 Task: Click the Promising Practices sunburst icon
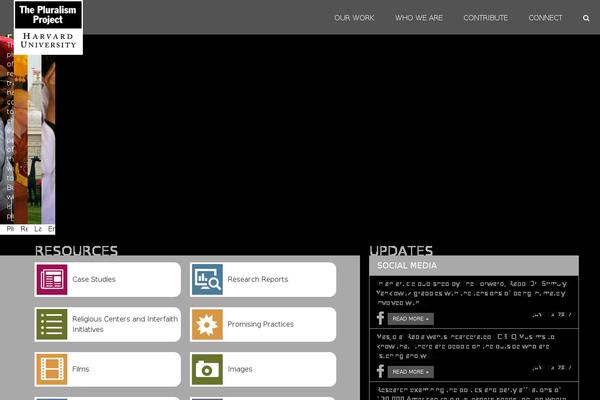[207, 324]
